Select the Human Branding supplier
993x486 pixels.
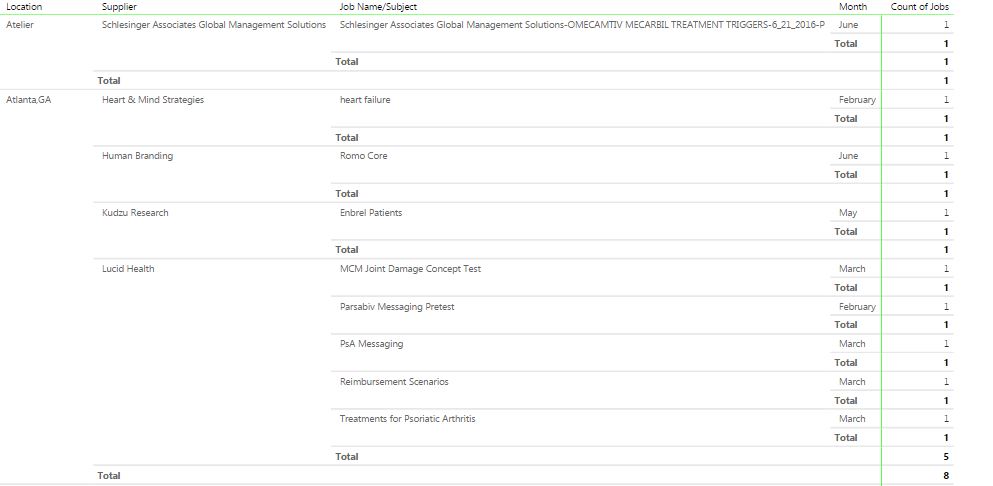tap(137, 156)
